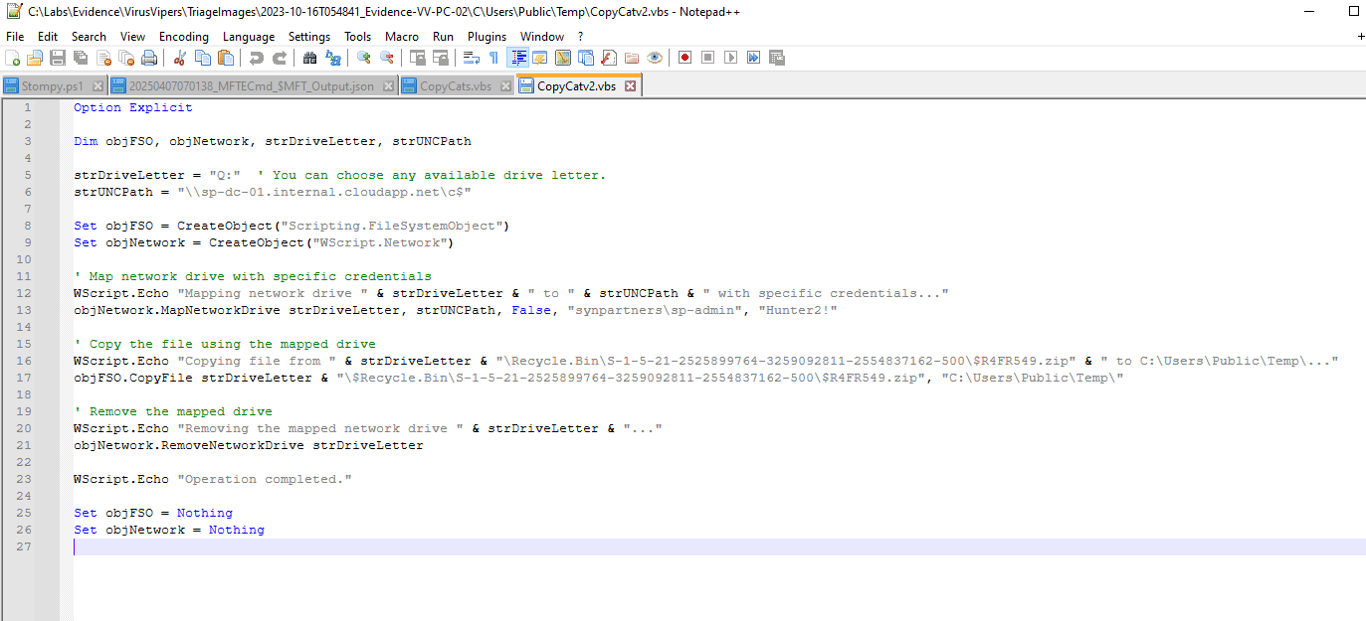
Task: Zoom out using the magnifier minus icon
Action: [386, 58]
